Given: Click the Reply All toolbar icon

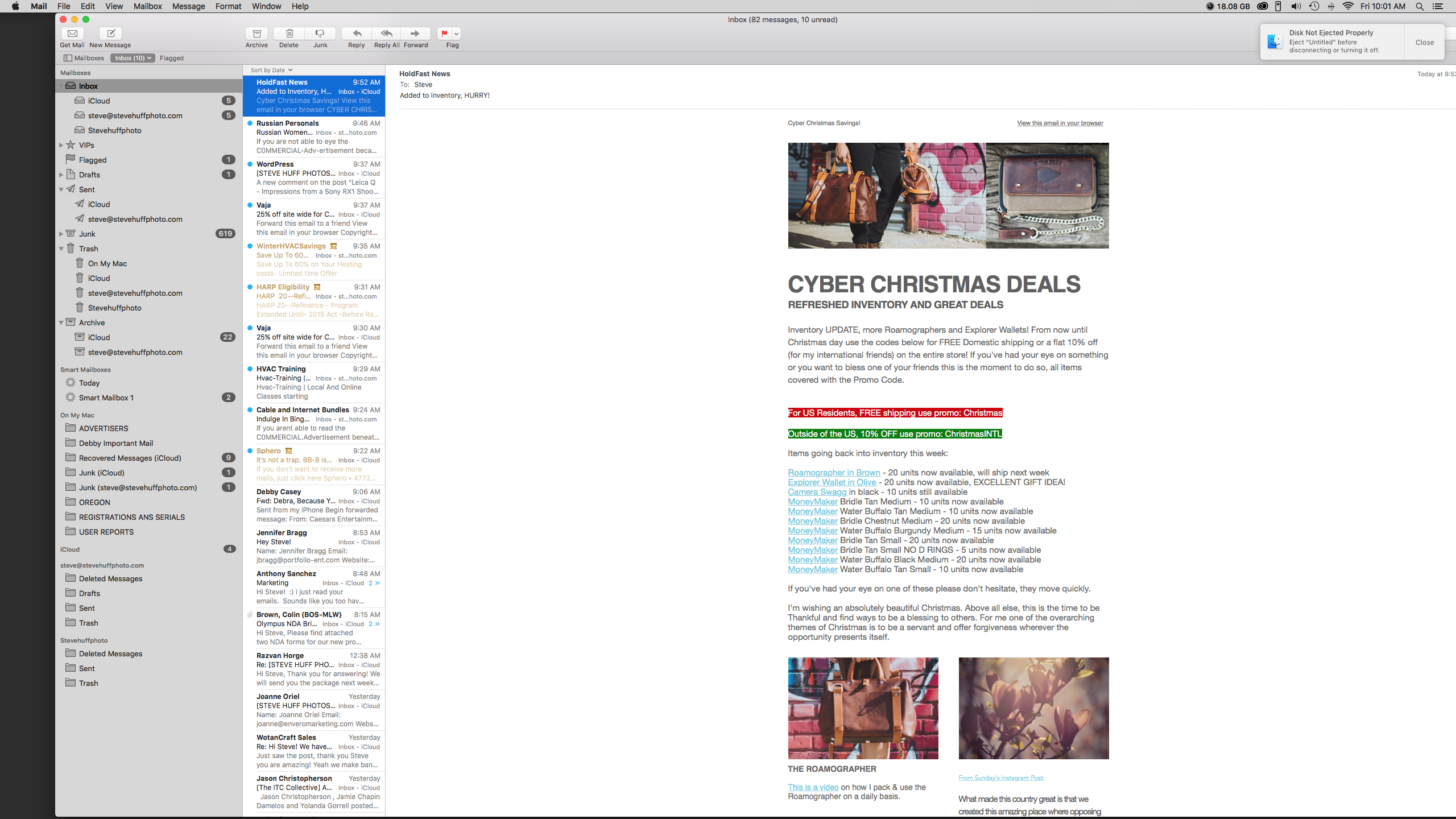Looking at the screenshot, I should (387, 34).
